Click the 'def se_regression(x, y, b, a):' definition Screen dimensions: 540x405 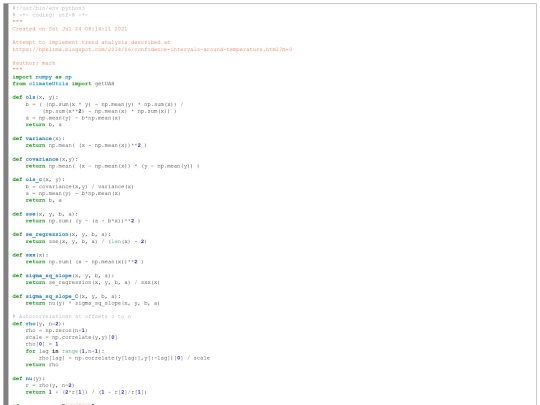[x=62, y=234]
